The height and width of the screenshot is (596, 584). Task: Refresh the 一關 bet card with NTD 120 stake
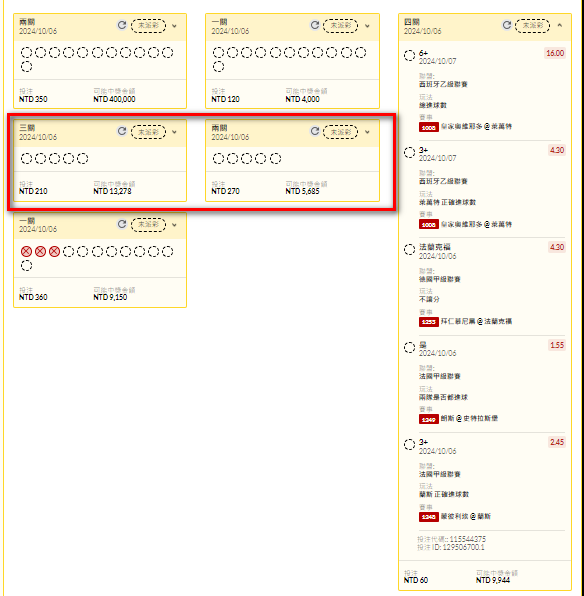[314, 25]
